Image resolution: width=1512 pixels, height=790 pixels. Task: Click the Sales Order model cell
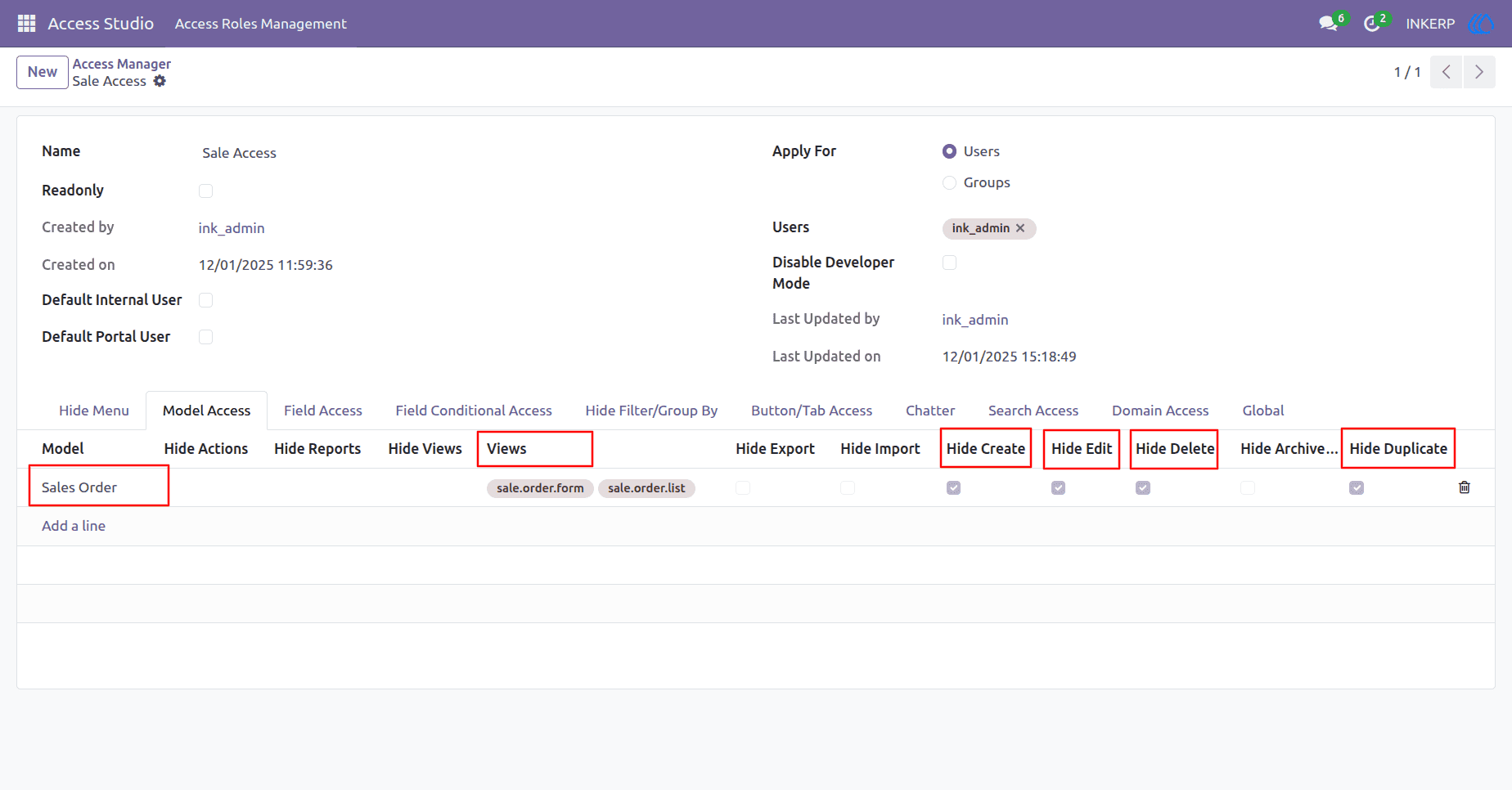(x=79, y=487)
